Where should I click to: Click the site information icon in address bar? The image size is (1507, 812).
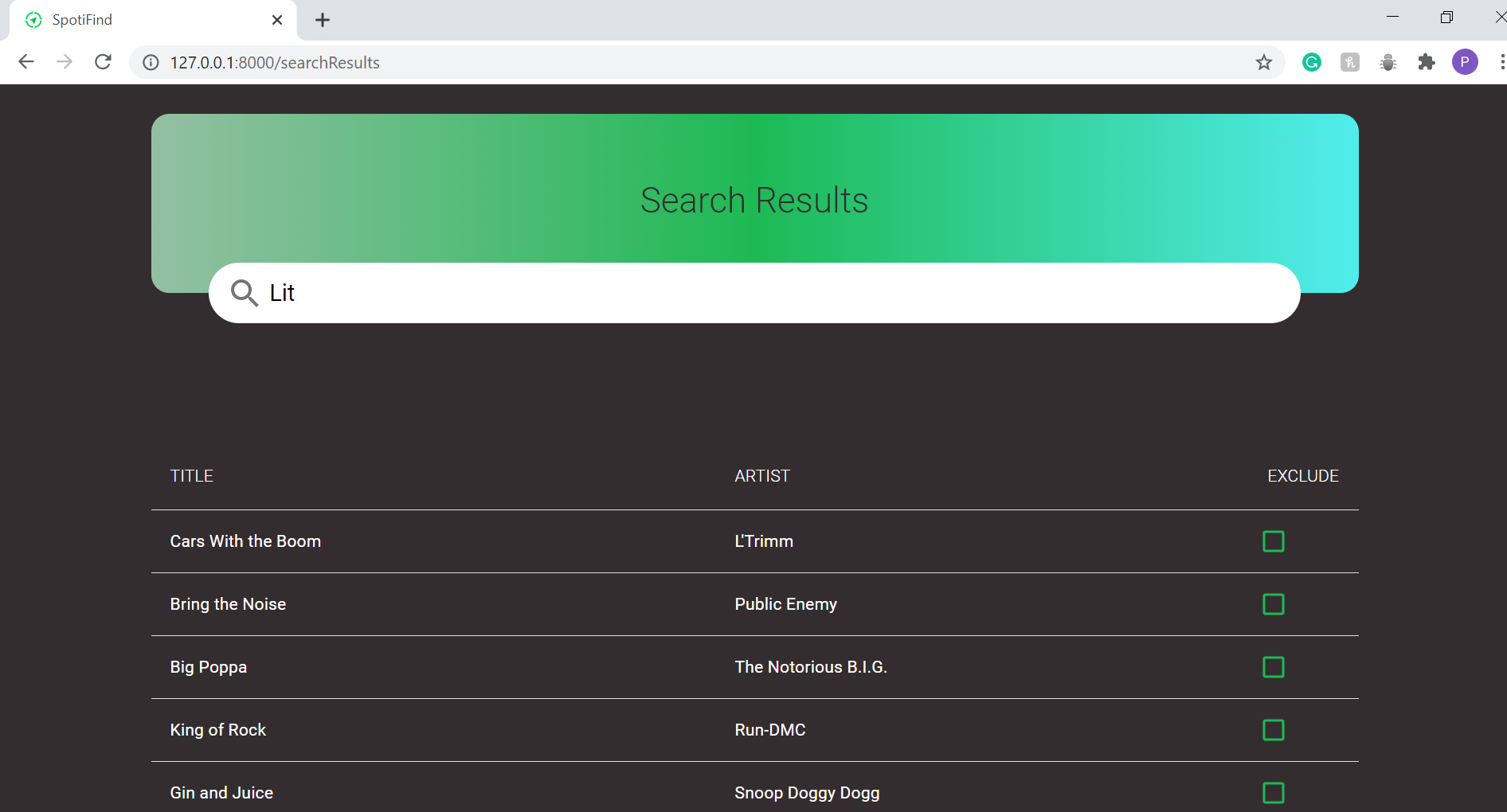pyautogui.click(x=151, y=62)
